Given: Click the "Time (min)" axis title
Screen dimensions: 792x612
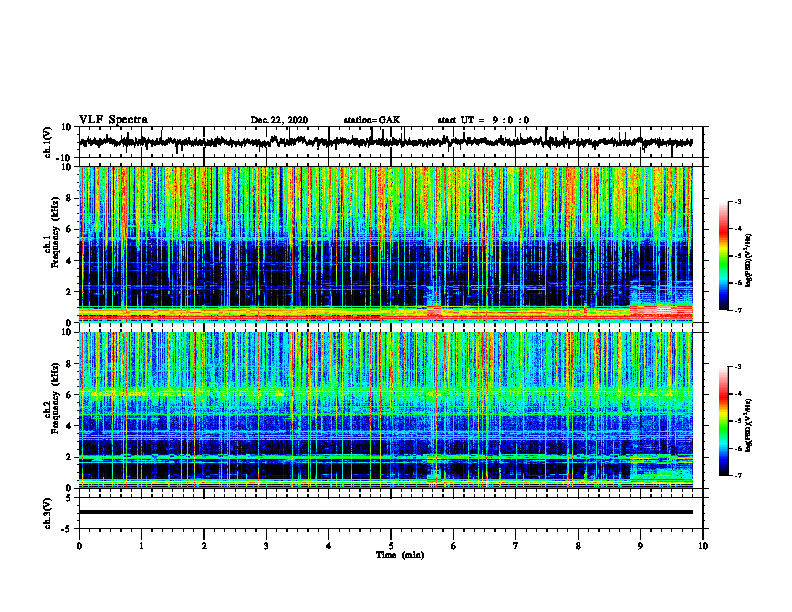Looking at the screenshot, I should click(x=400, y=555).
